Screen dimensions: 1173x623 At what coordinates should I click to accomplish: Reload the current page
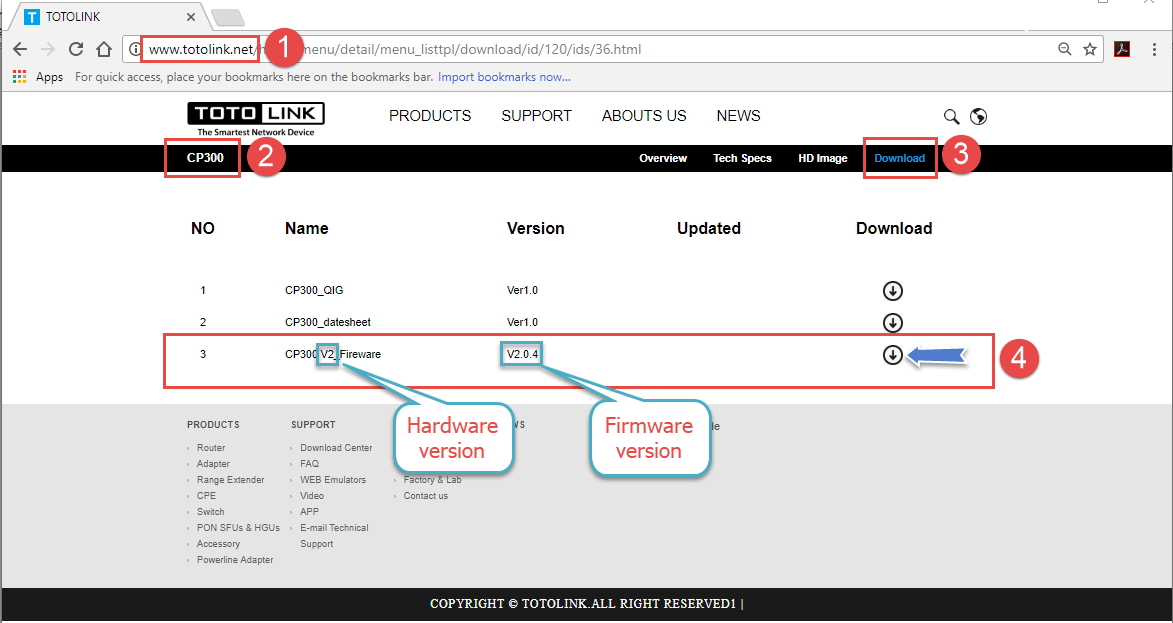tap(76, 50)
